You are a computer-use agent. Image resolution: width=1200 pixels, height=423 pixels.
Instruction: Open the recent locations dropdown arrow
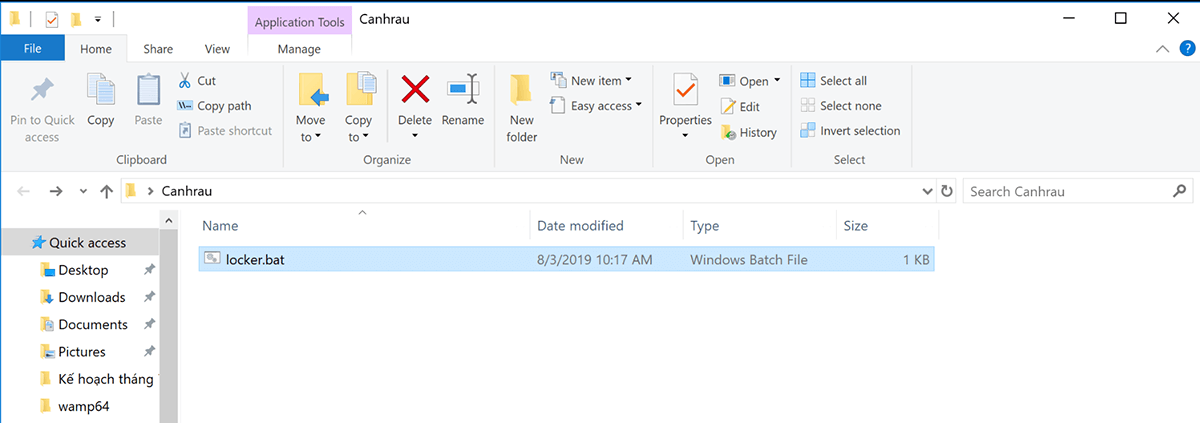click(x=82, y=191)
